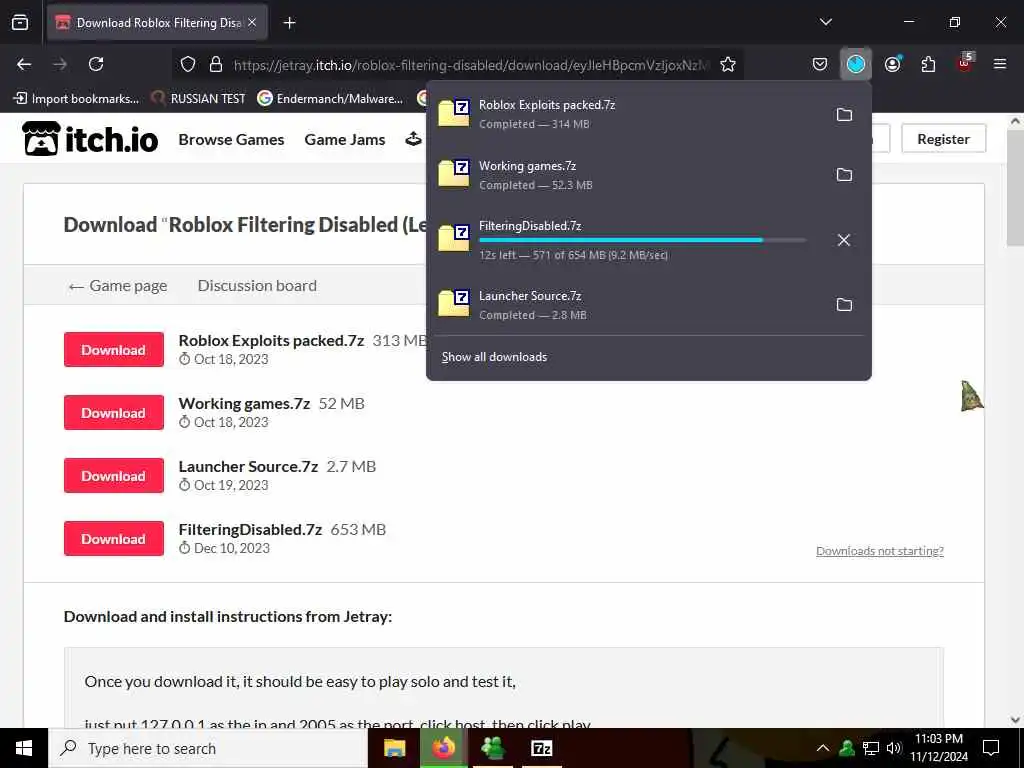Click the joystick icon beside Game Jams
Screen dimensions: 1024x768
coord(413,139)
